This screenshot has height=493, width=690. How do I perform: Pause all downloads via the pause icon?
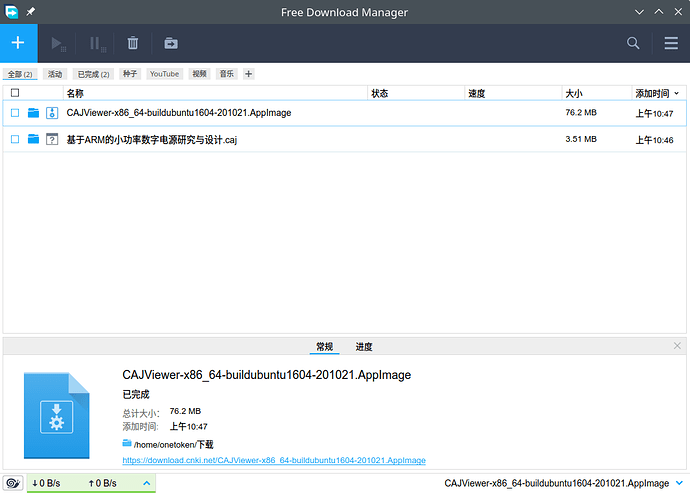[x=96, y=44]
